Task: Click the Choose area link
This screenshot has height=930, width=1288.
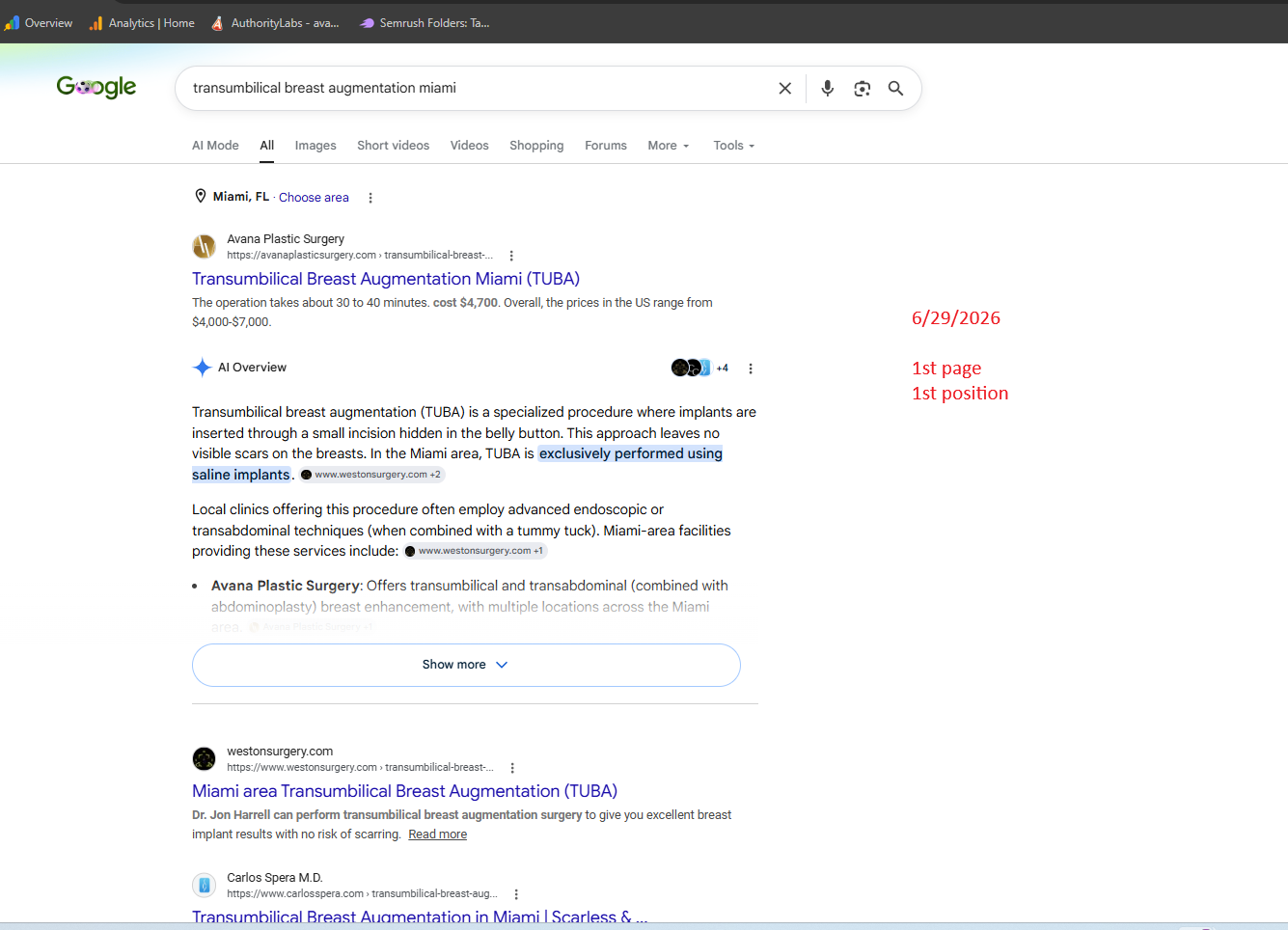Action: tap(314, 198)
